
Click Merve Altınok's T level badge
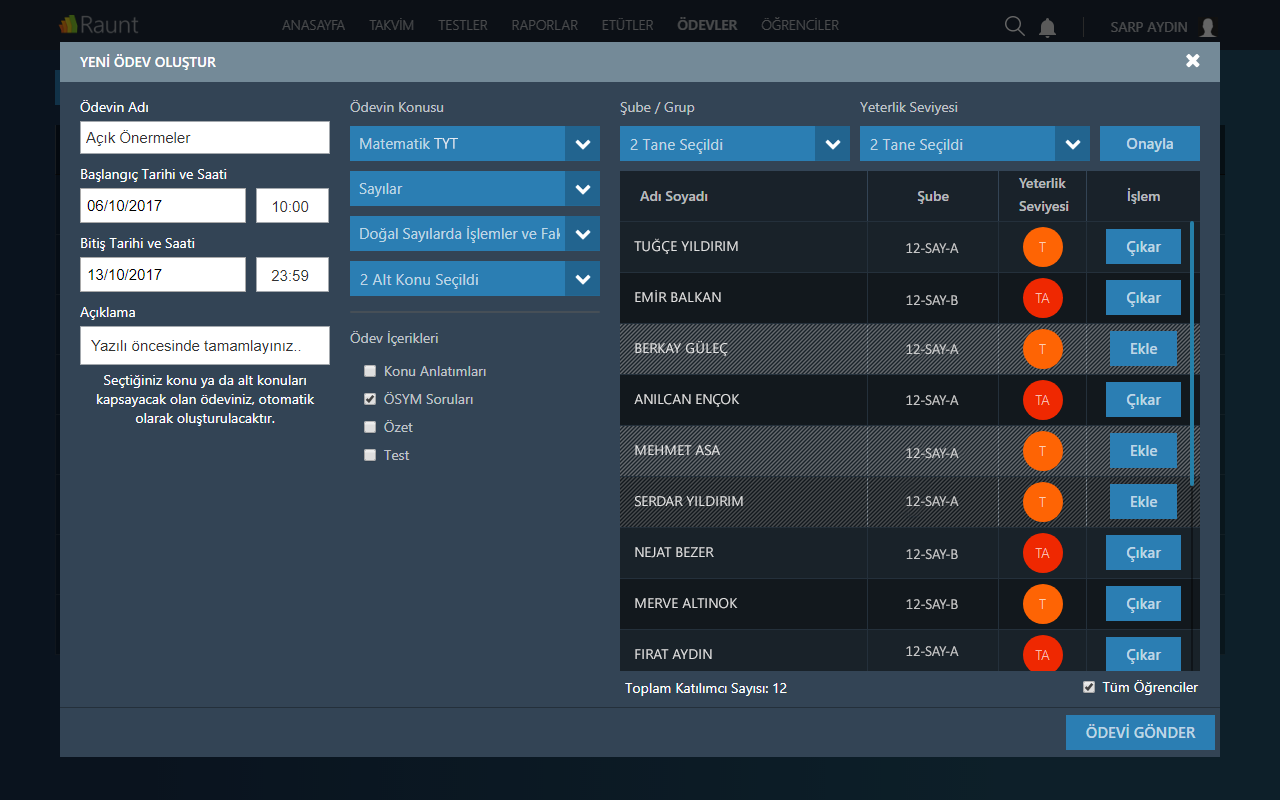click(1043, 604)
